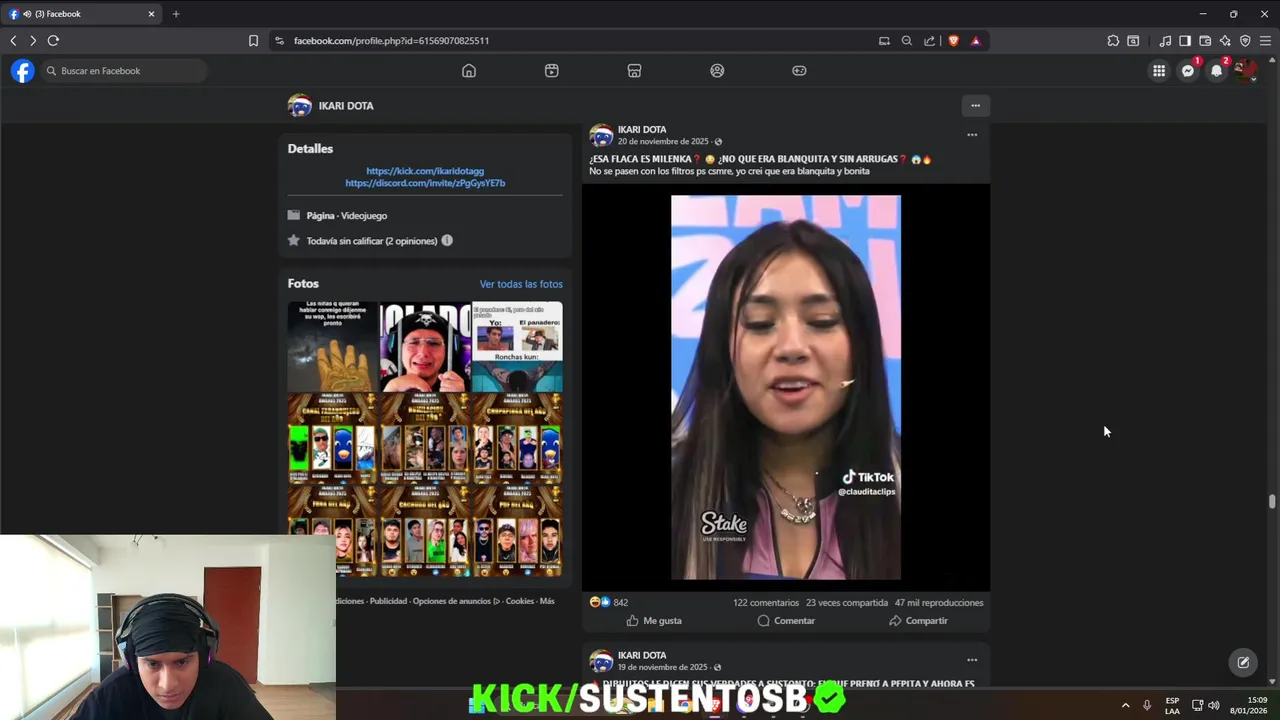Open options menu of the 20 de noviembre post
This screenshot has width=1280, height=720.
(971, 135)
